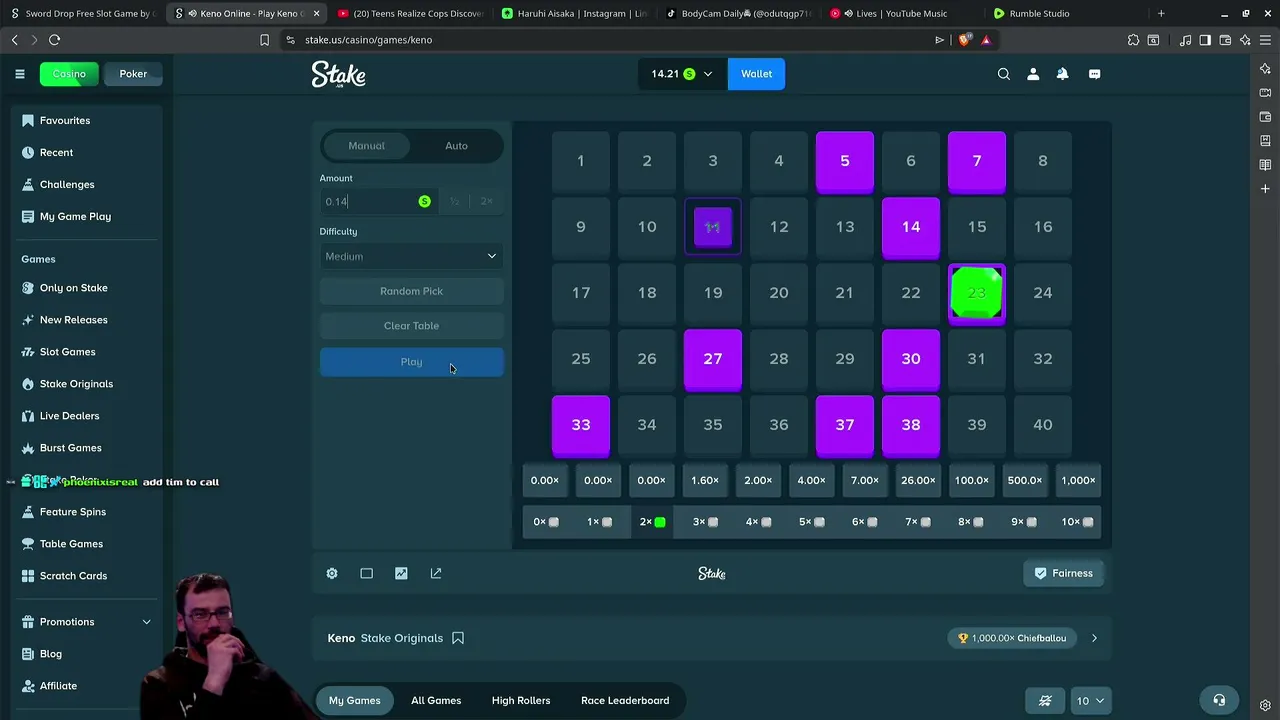Viewport: 1280px width, 720px height.
Task: Open Live Dealers in the sidebar
Action: 69,416
